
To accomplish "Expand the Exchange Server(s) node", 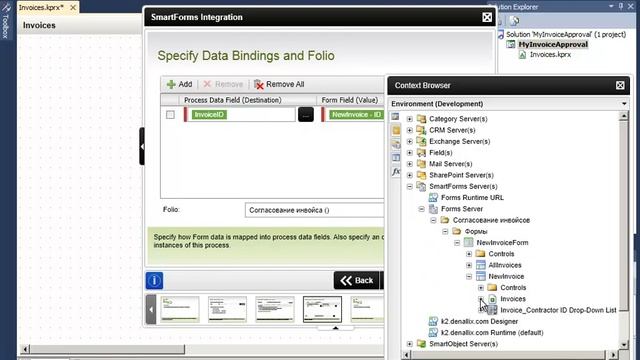I will [x=410, y=141].
